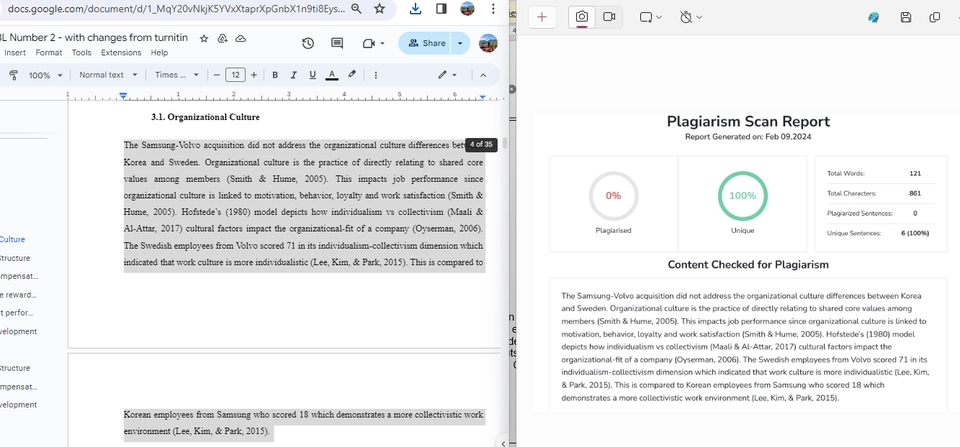
Task: Click the "3.1. Organizational Culture" heading
Action: point(205,117)
